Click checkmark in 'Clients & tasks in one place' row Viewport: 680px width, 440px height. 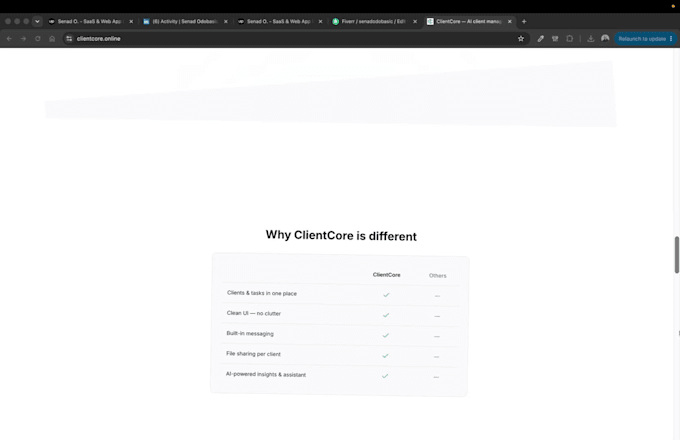tap(386, 295)
